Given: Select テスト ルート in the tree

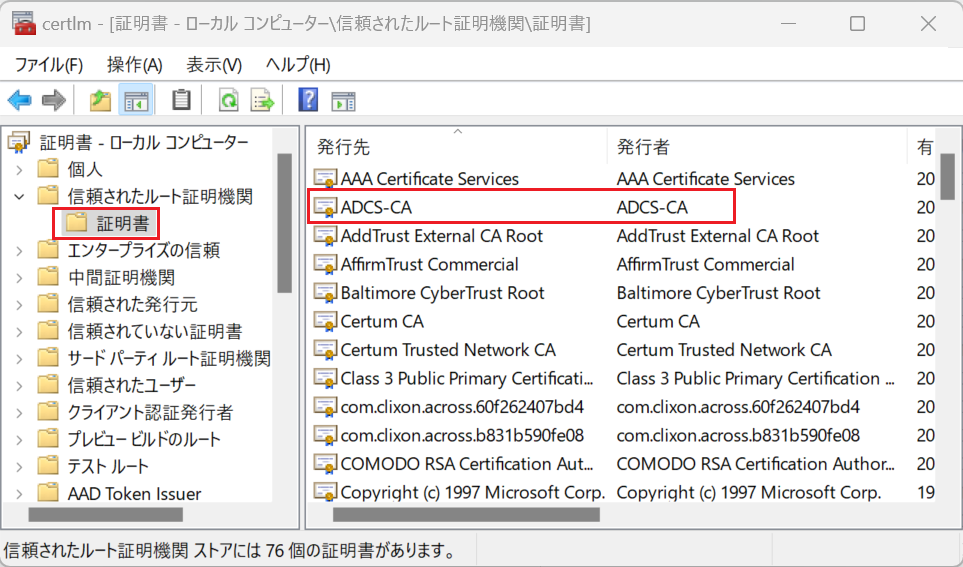Looking at the screenshot, I should (108, 467).
